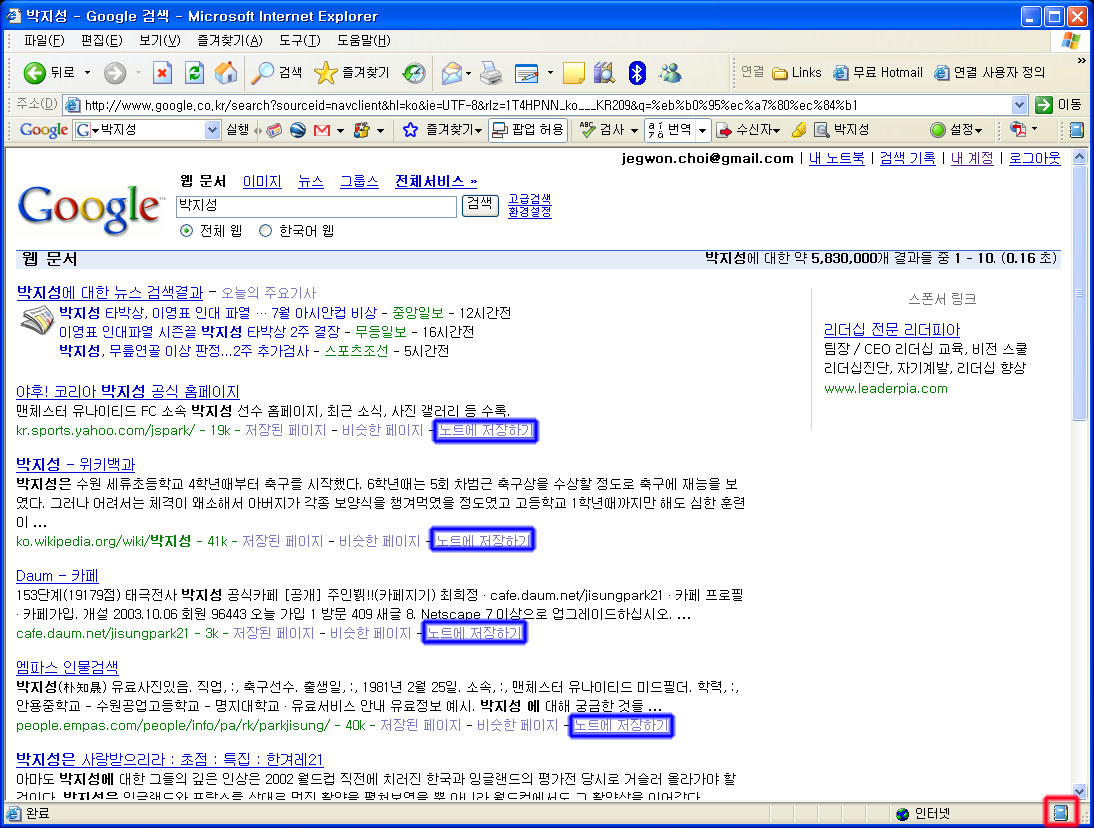Image resolution: width=1094 pixels, height=828 pixels.
Task: Open the 보기(V) menu
Action: point(159,40)
